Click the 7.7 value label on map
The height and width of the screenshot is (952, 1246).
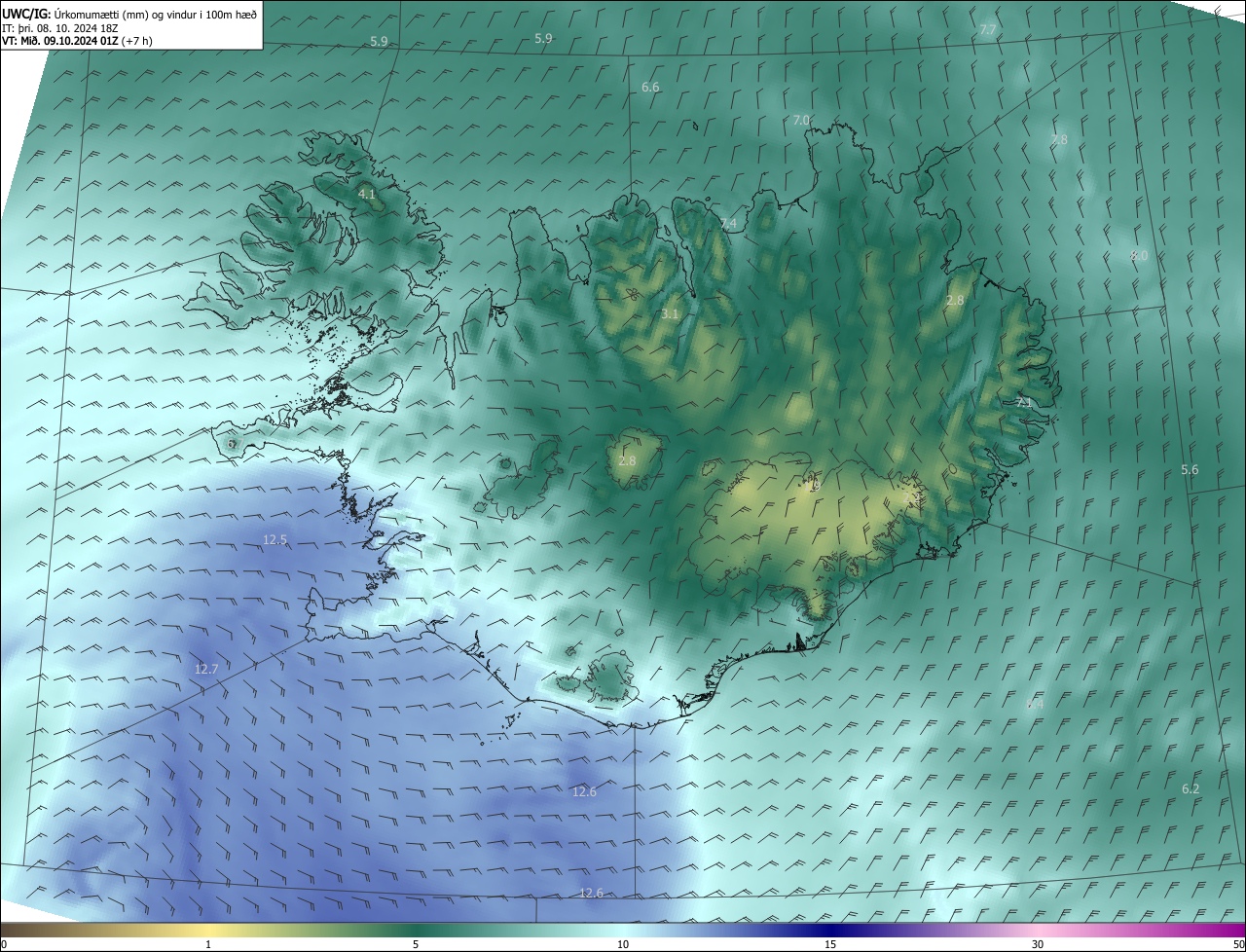click(987, 30)
